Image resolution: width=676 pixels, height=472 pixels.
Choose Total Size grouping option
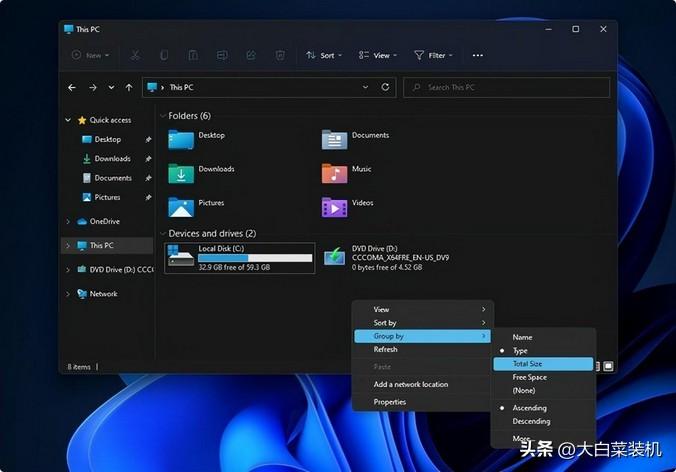coord(543,364)
